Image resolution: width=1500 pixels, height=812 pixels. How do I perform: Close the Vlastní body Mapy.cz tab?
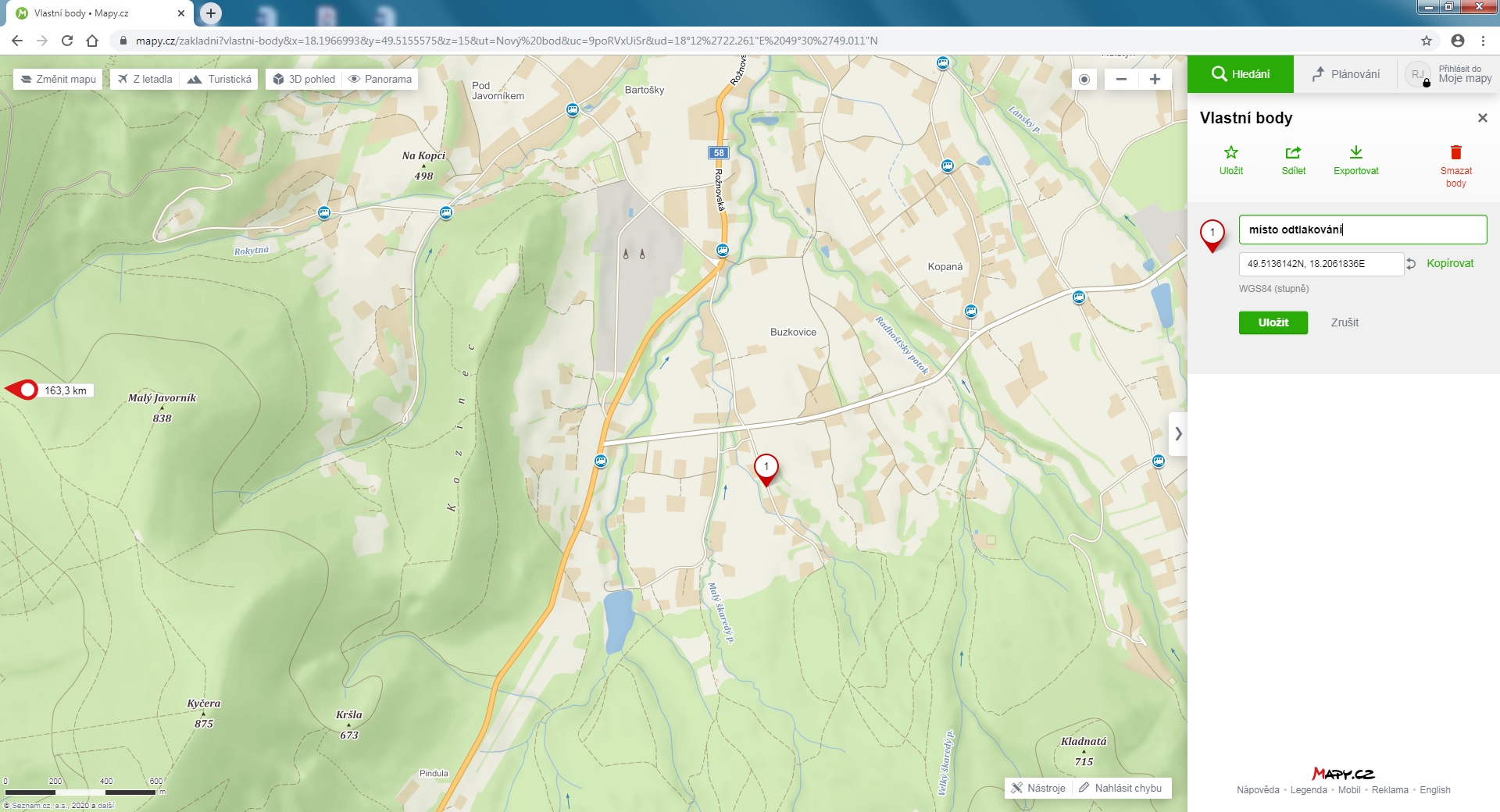pyautogui.click(x=181, y=13)
